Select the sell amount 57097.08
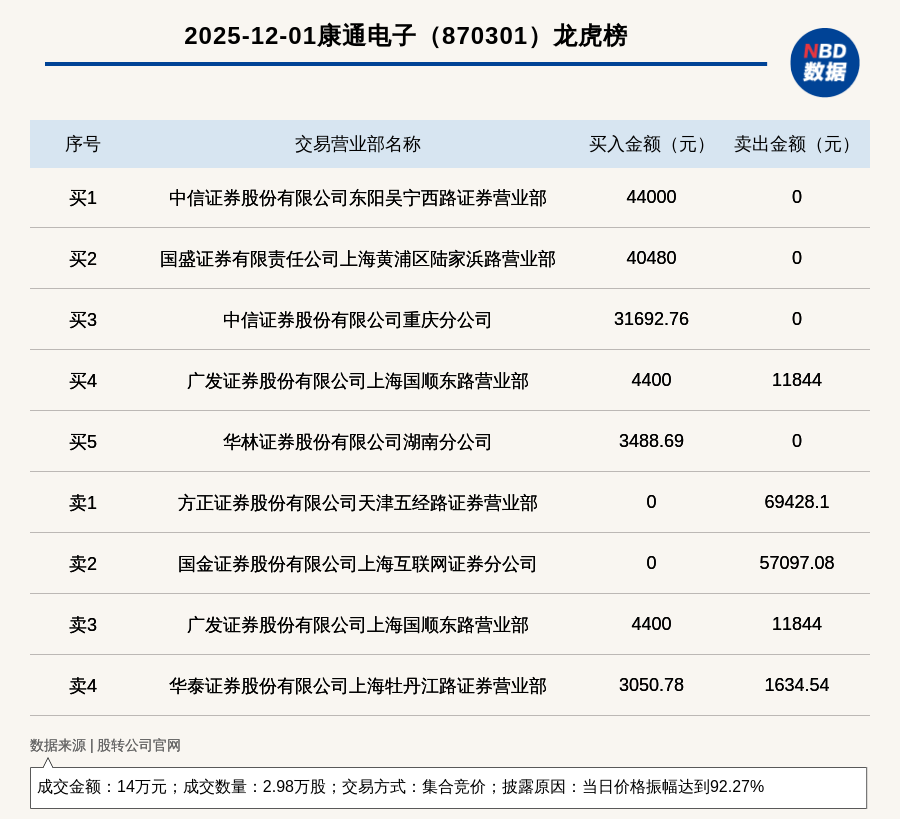 [796, 563]
